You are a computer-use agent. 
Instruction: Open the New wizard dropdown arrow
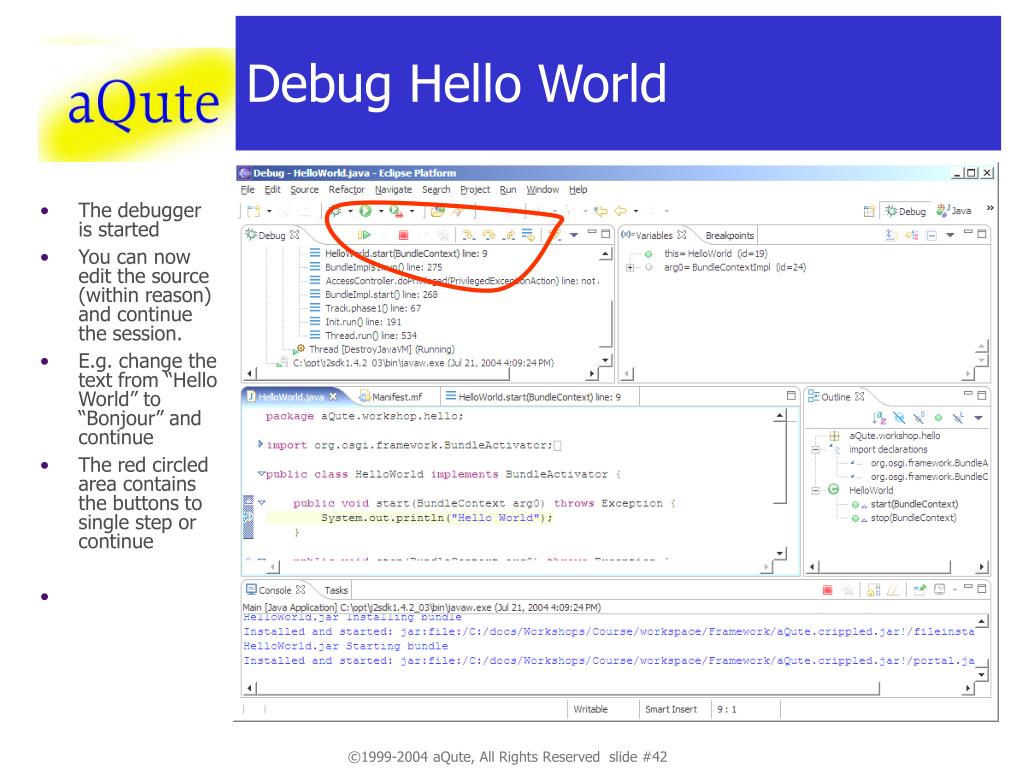point(269,211)
